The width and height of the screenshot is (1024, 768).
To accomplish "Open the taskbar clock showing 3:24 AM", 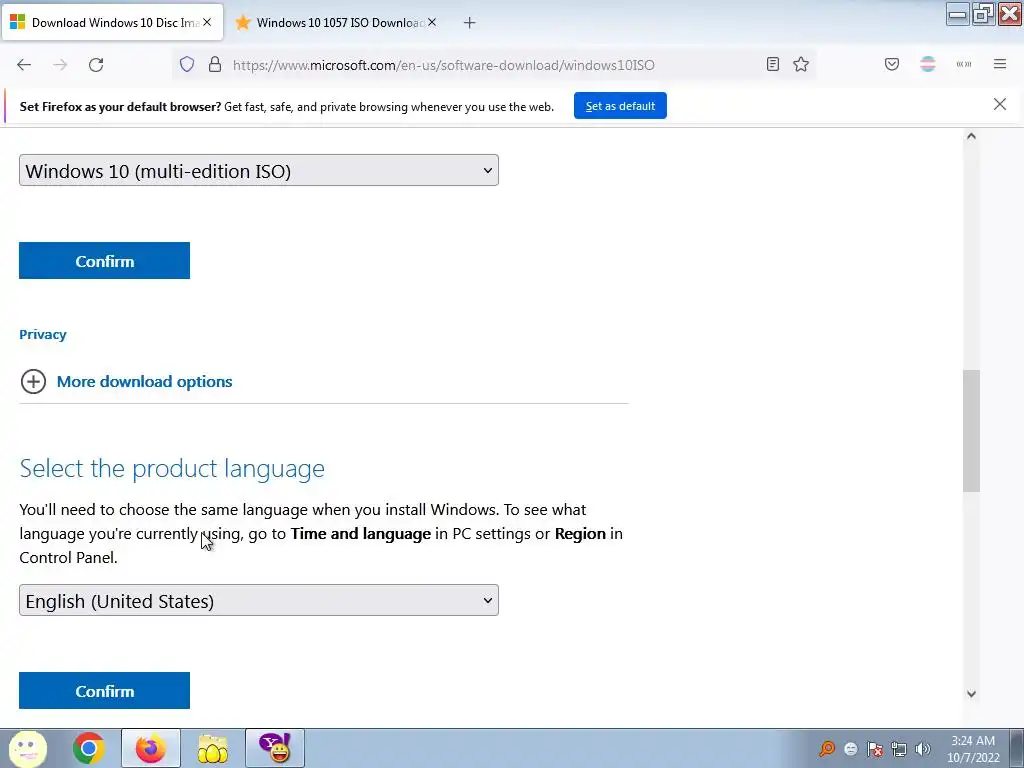I will point(973,749).
